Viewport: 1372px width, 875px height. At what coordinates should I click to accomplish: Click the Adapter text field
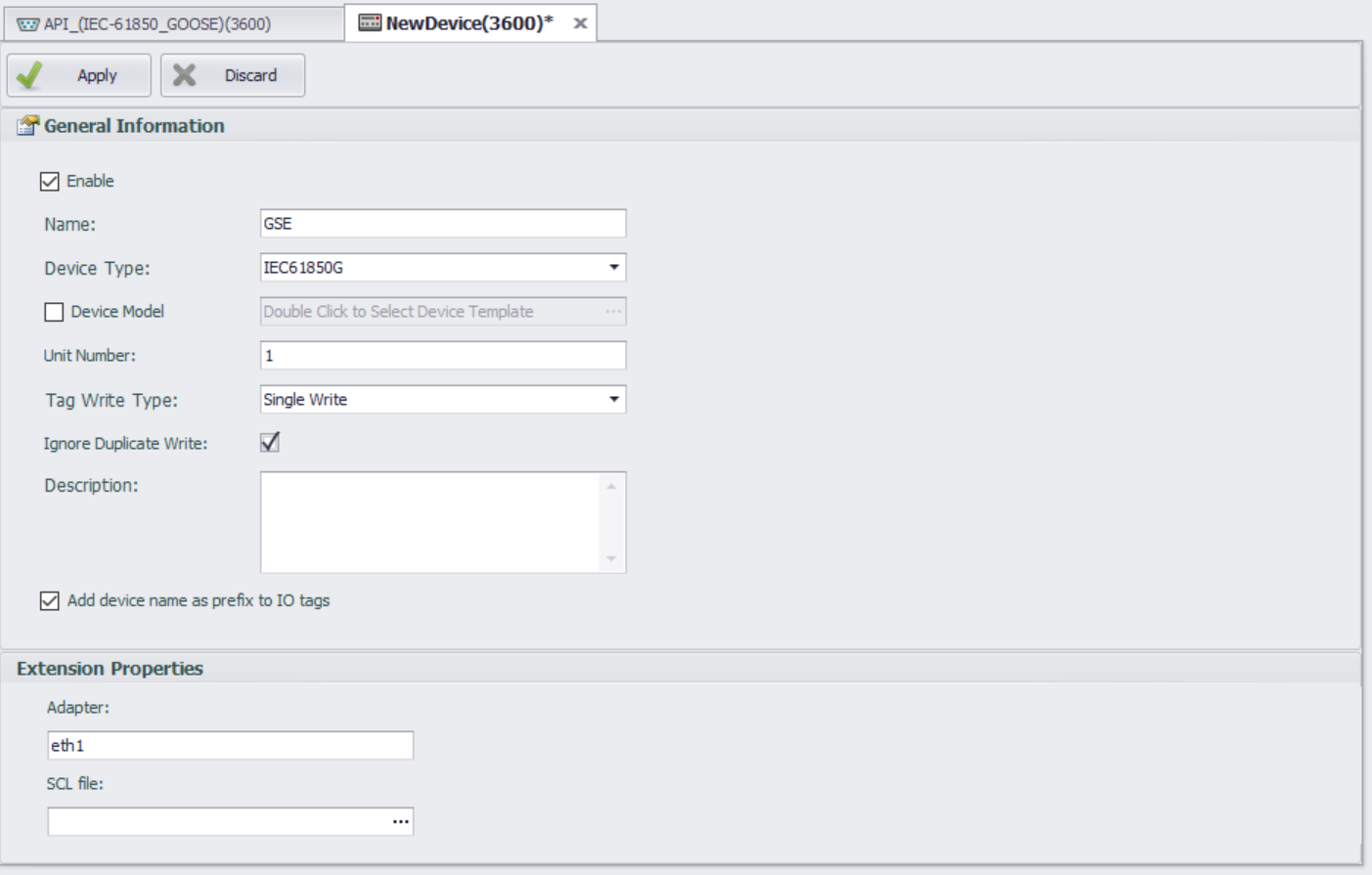(230, 745)
